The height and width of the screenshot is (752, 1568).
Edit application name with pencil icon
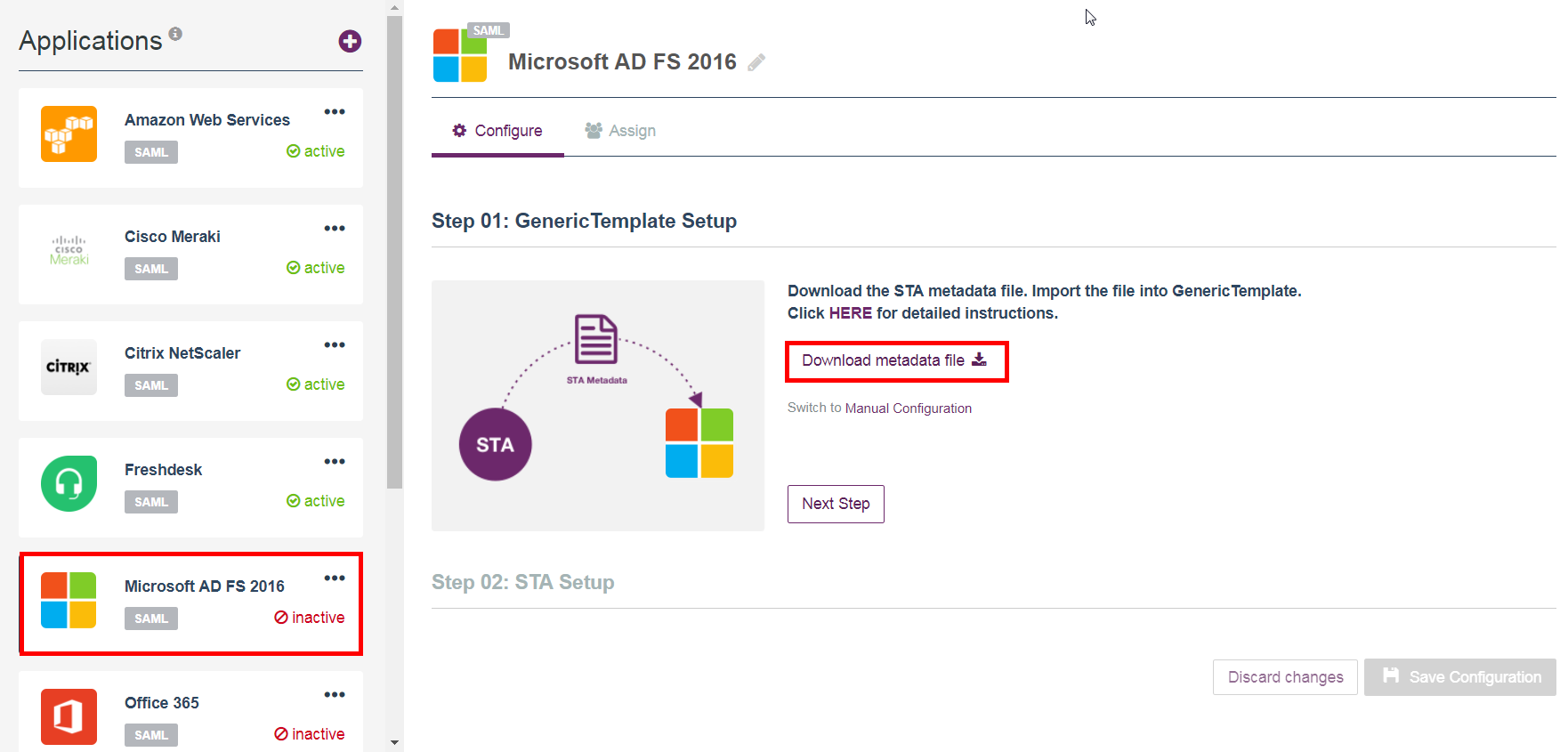coord(756,62)
